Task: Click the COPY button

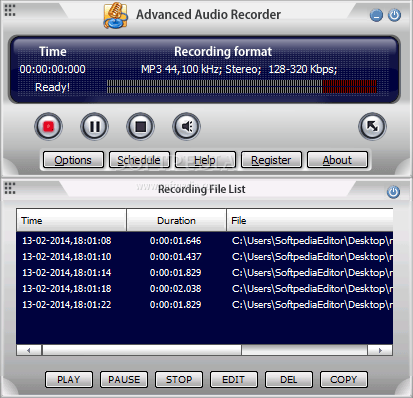Action: point(344,379)
